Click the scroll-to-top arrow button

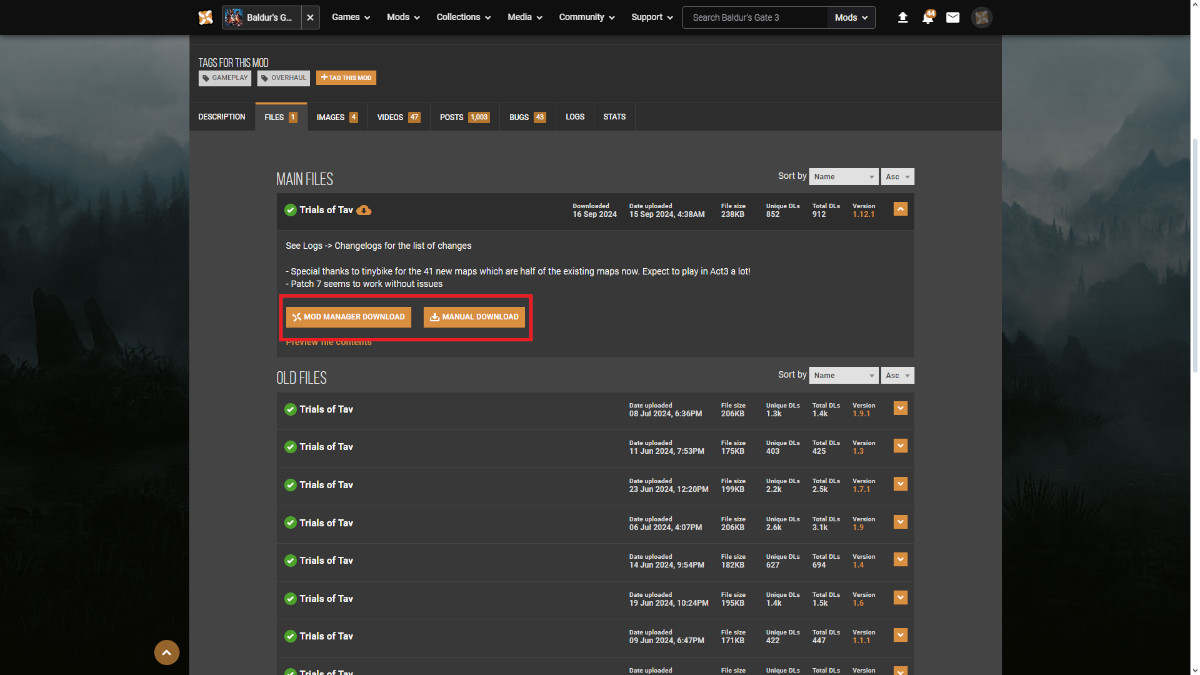167,653
